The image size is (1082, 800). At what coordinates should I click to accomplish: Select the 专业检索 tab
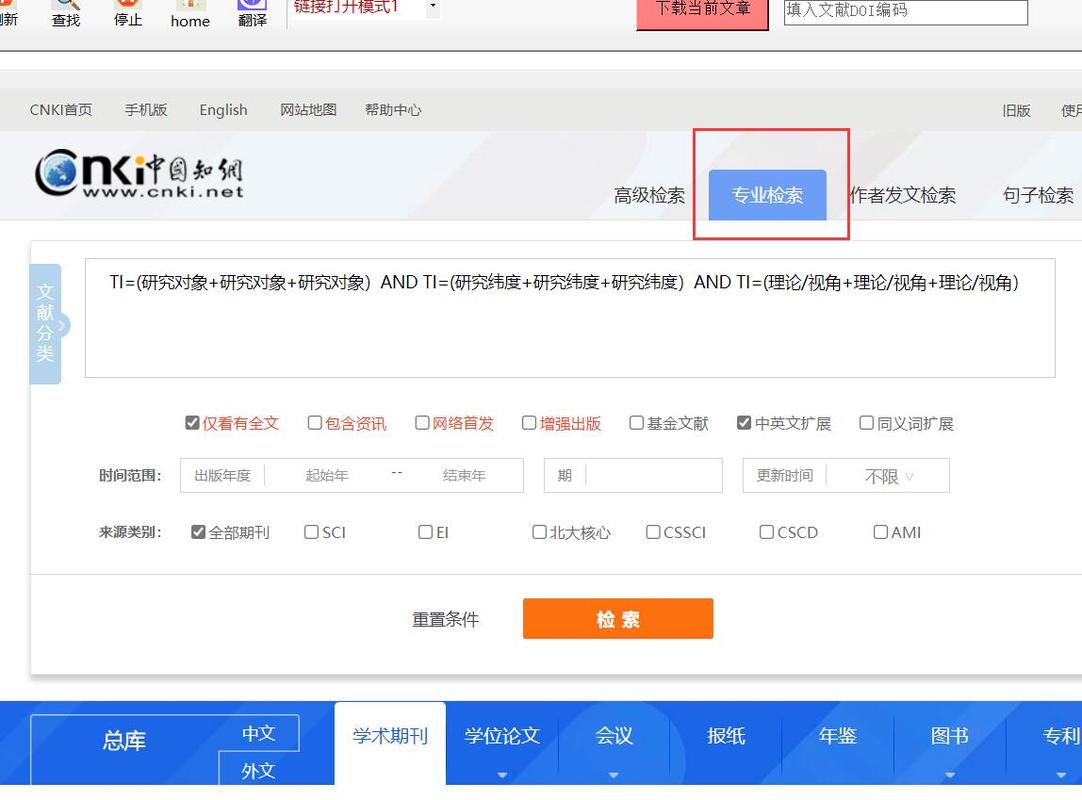pyautogui.click(x=767, y=195)
